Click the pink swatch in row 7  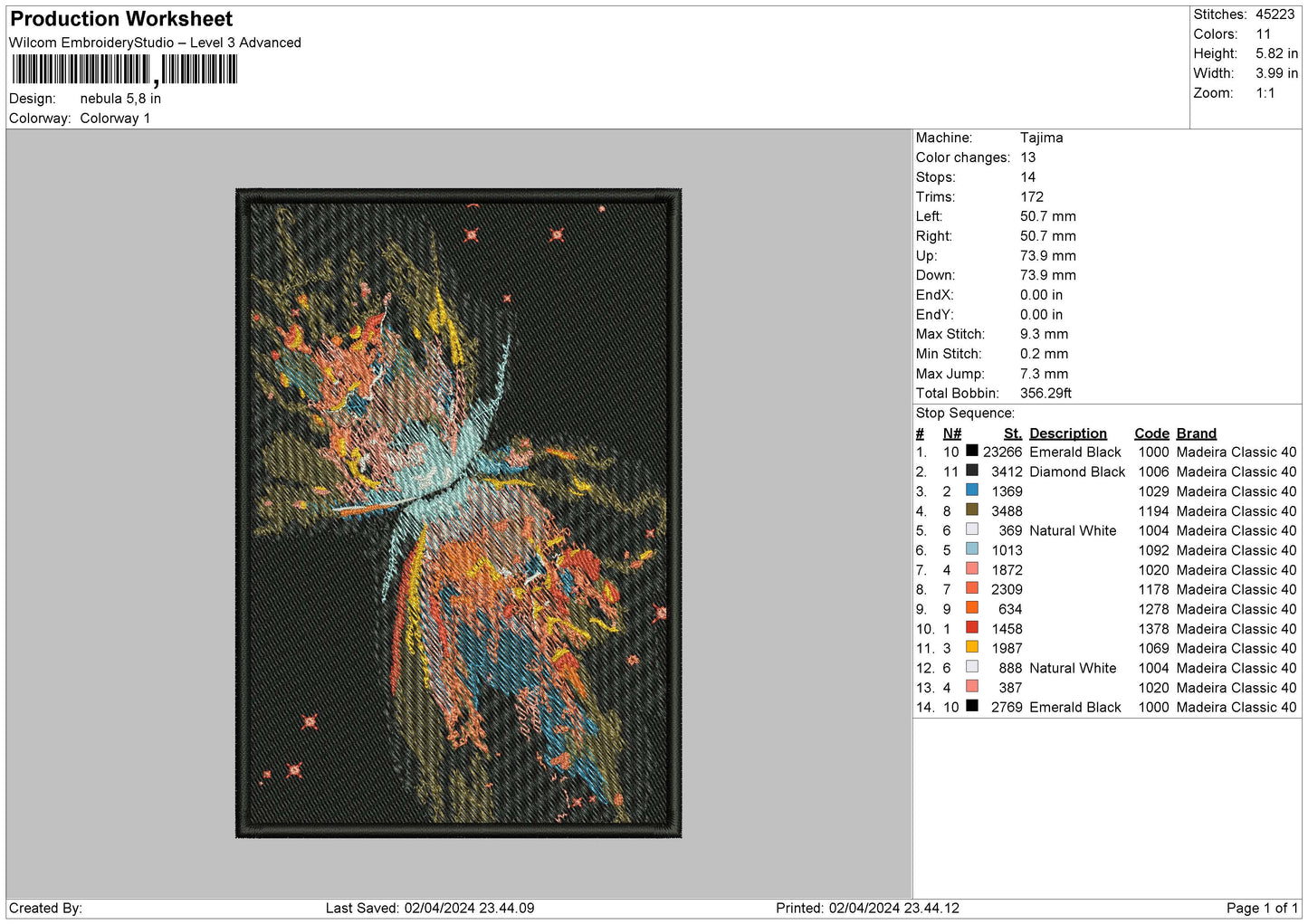click(x=972, y=568)
